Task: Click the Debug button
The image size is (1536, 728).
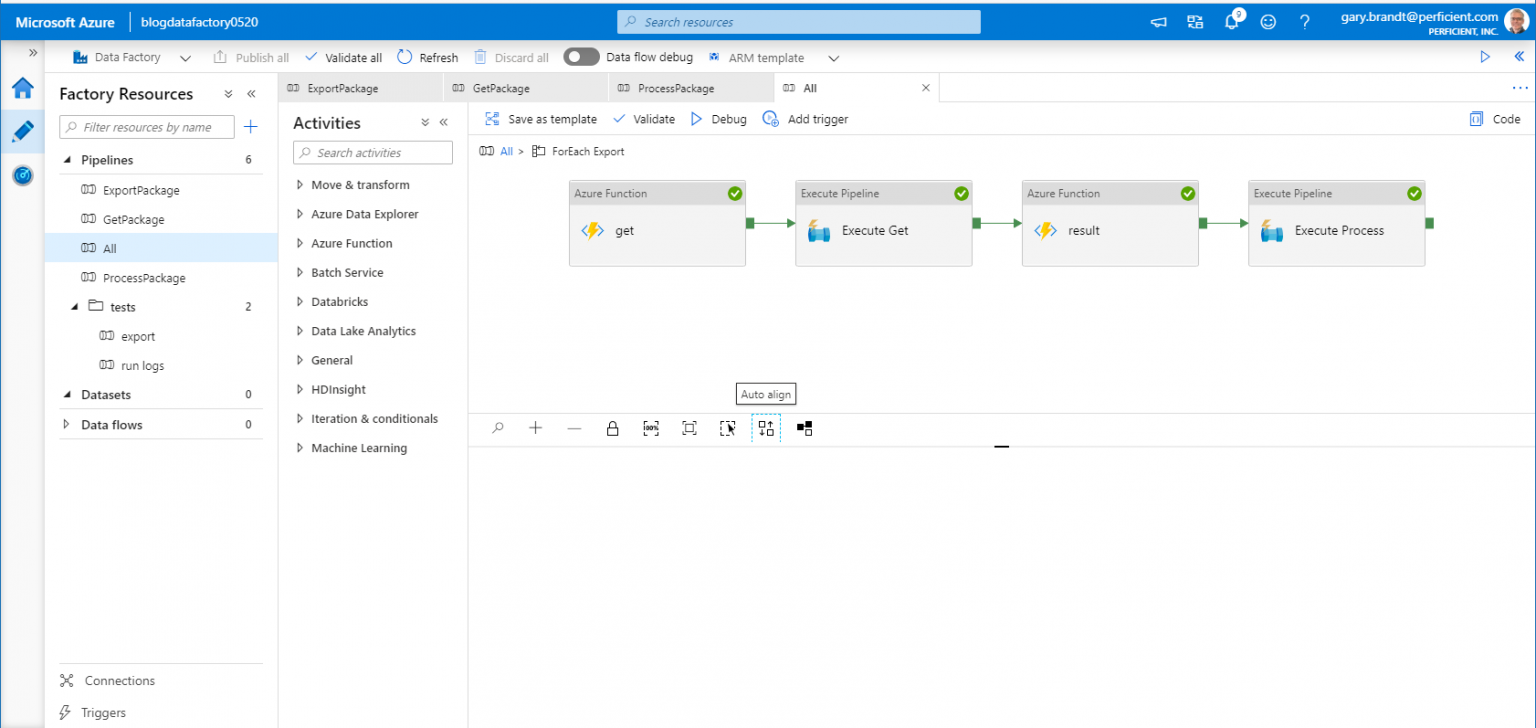Action: point(718,119)
